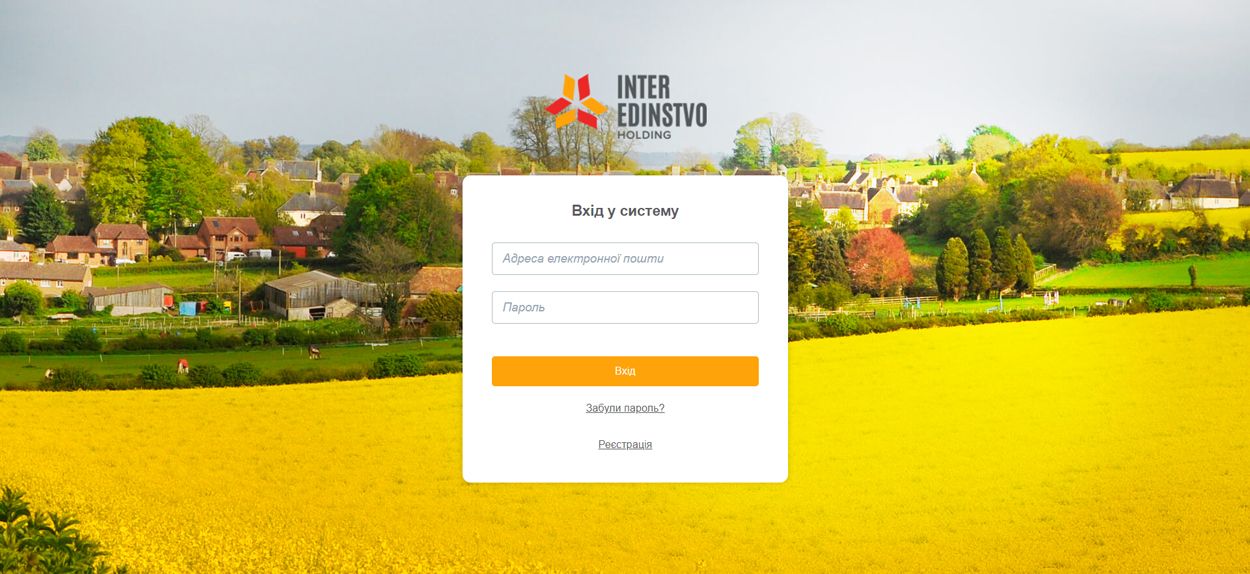Click empty space below the Реєстрація link
The height and width of the screenshot is (574, 1250).
click(625, 467)
